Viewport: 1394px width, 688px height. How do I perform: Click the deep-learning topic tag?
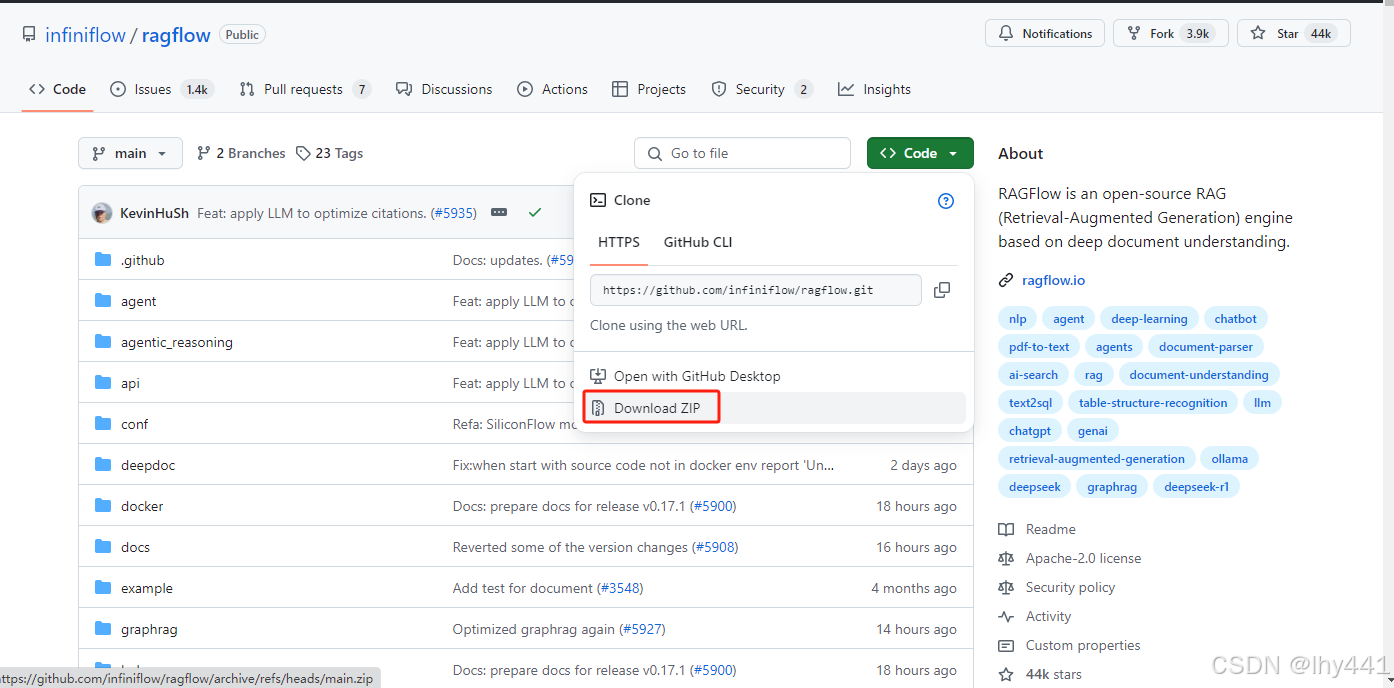[1149, 319]
